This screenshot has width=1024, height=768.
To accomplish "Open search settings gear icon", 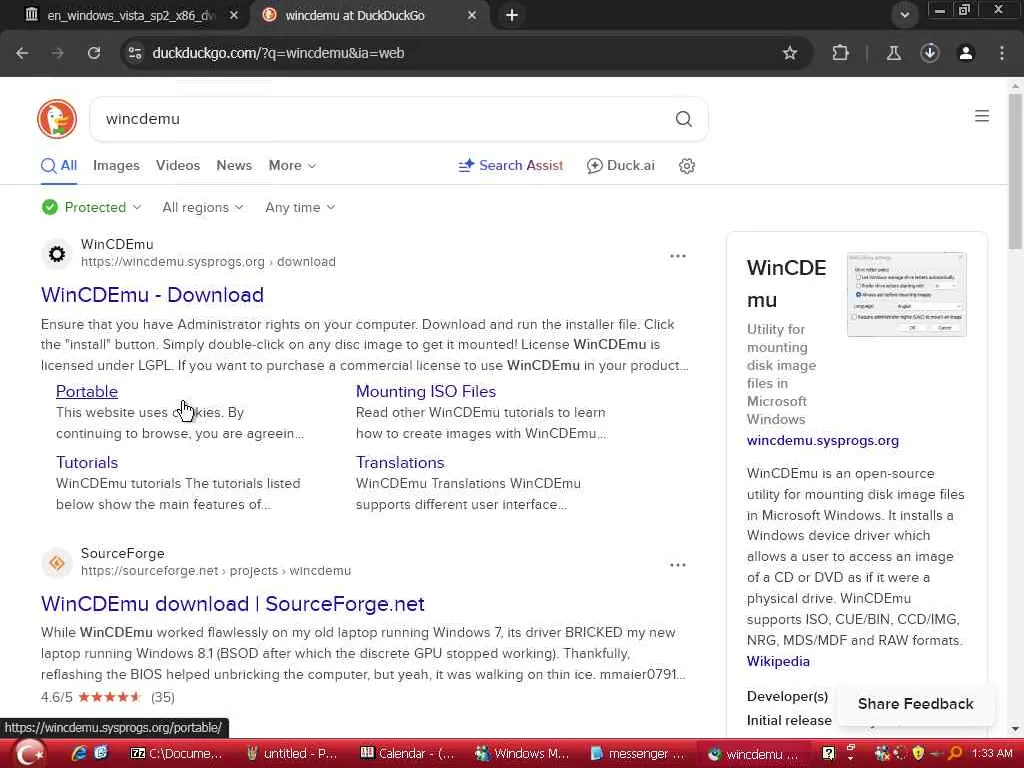I will (x=686, y=166).
